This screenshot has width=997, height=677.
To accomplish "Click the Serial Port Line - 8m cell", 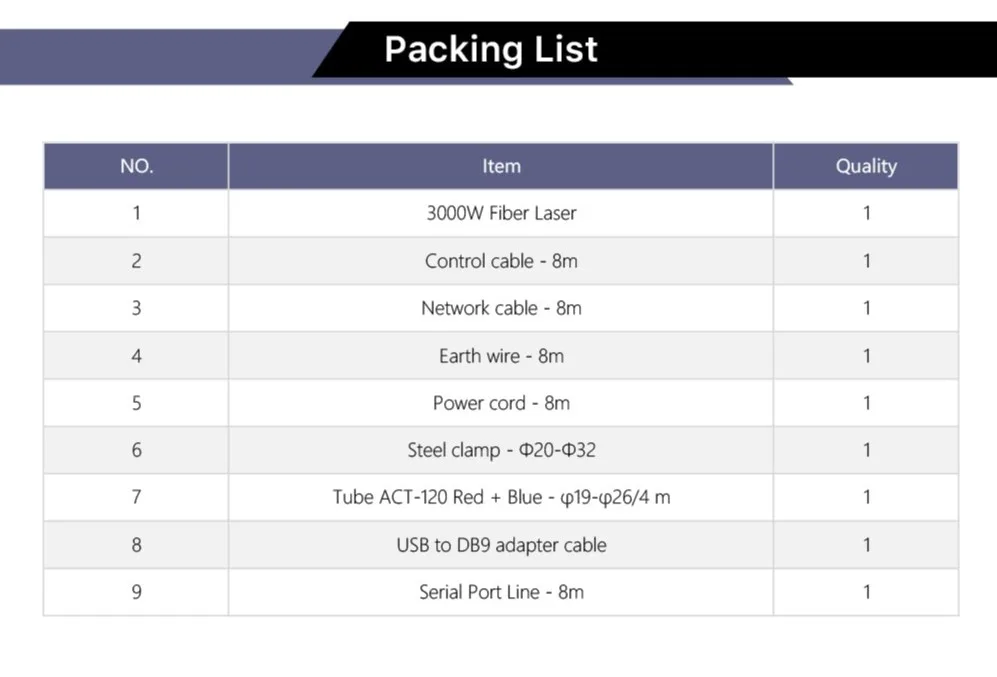I will pos(501,592).
